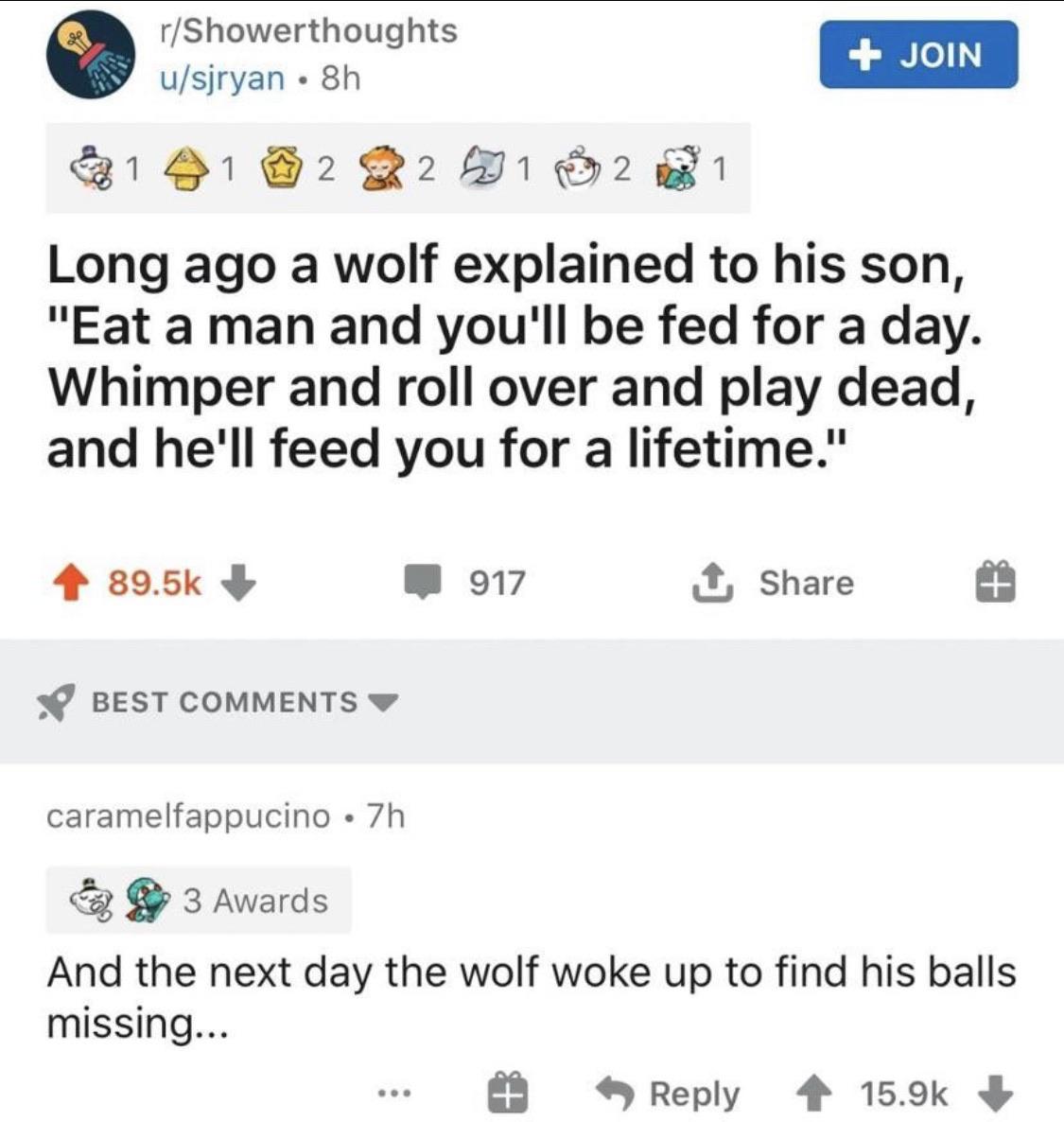
Task: Click the Reply arrow icon on the comment
Action: [x=619, y=1095]
